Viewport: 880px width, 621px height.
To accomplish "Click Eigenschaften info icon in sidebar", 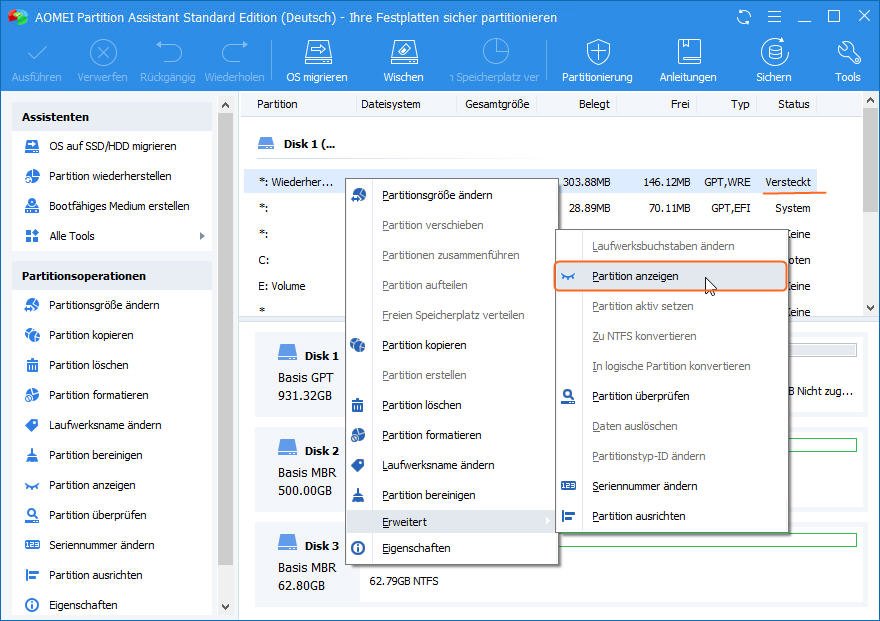I will coord(32,605).
